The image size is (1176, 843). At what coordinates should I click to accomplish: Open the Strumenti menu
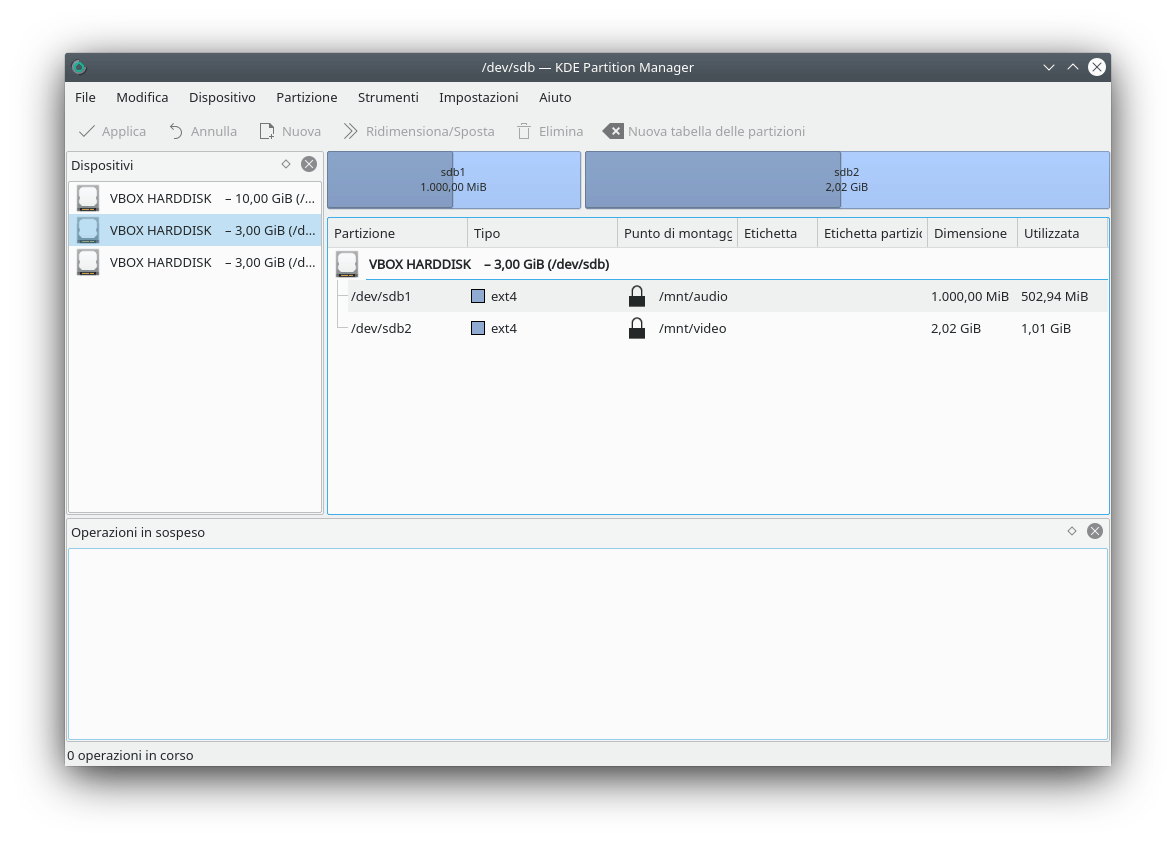[x=388, y=97]
